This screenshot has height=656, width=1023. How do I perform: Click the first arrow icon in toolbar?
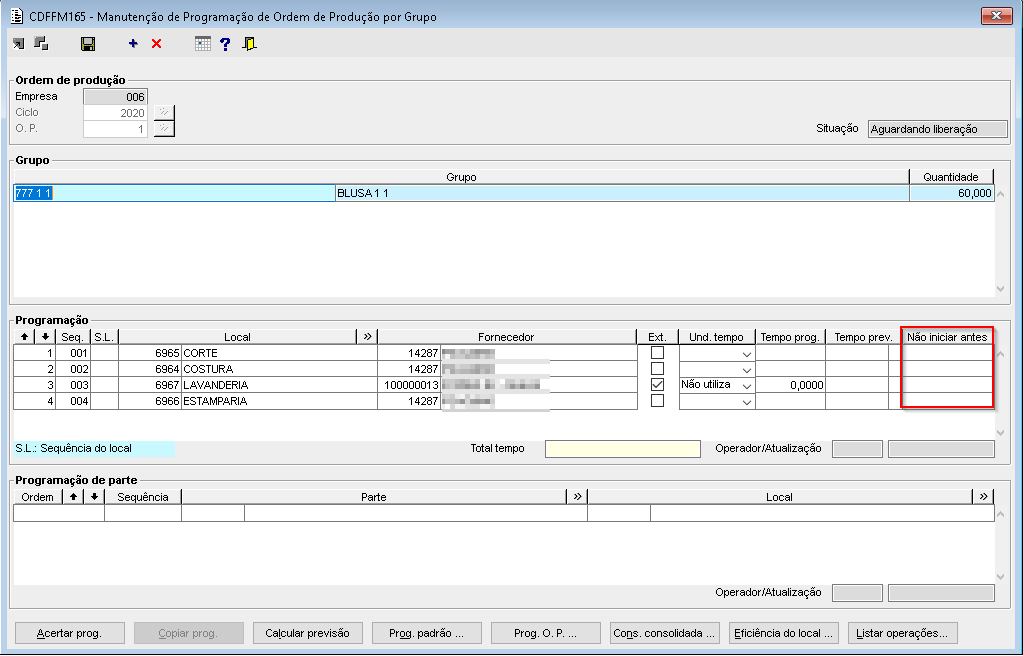[19, 44]
